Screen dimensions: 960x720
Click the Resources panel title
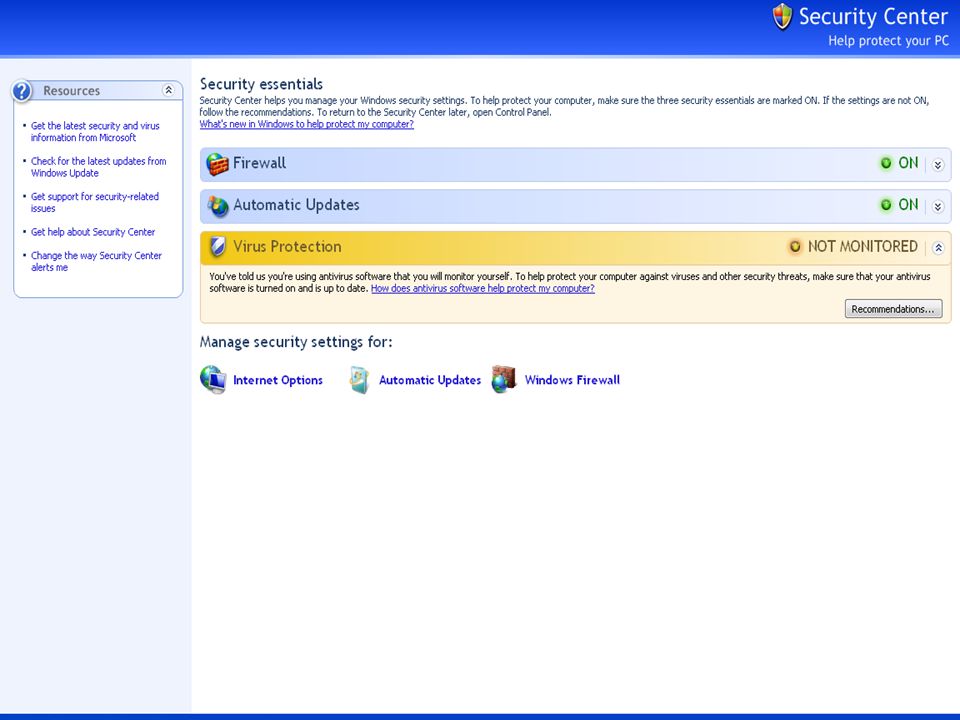pyautogui.click(x=72, y=91)
